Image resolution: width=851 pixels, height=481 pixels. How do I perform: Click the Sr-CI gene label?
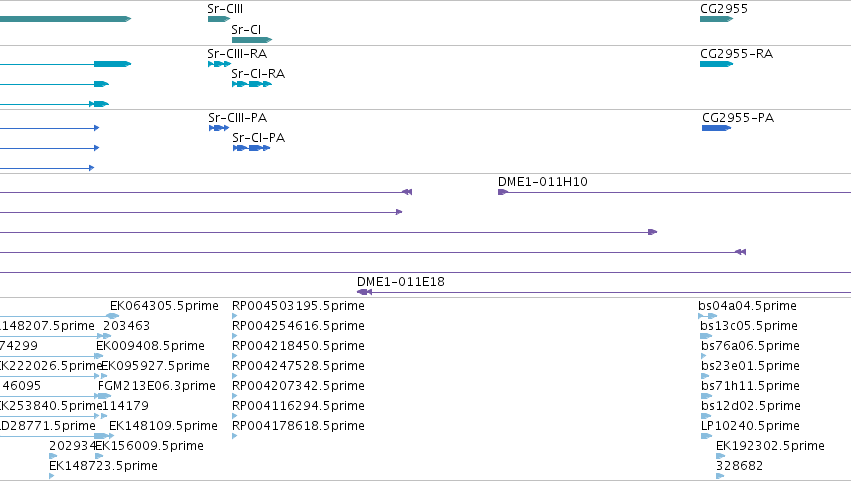[x=246, y=29]
